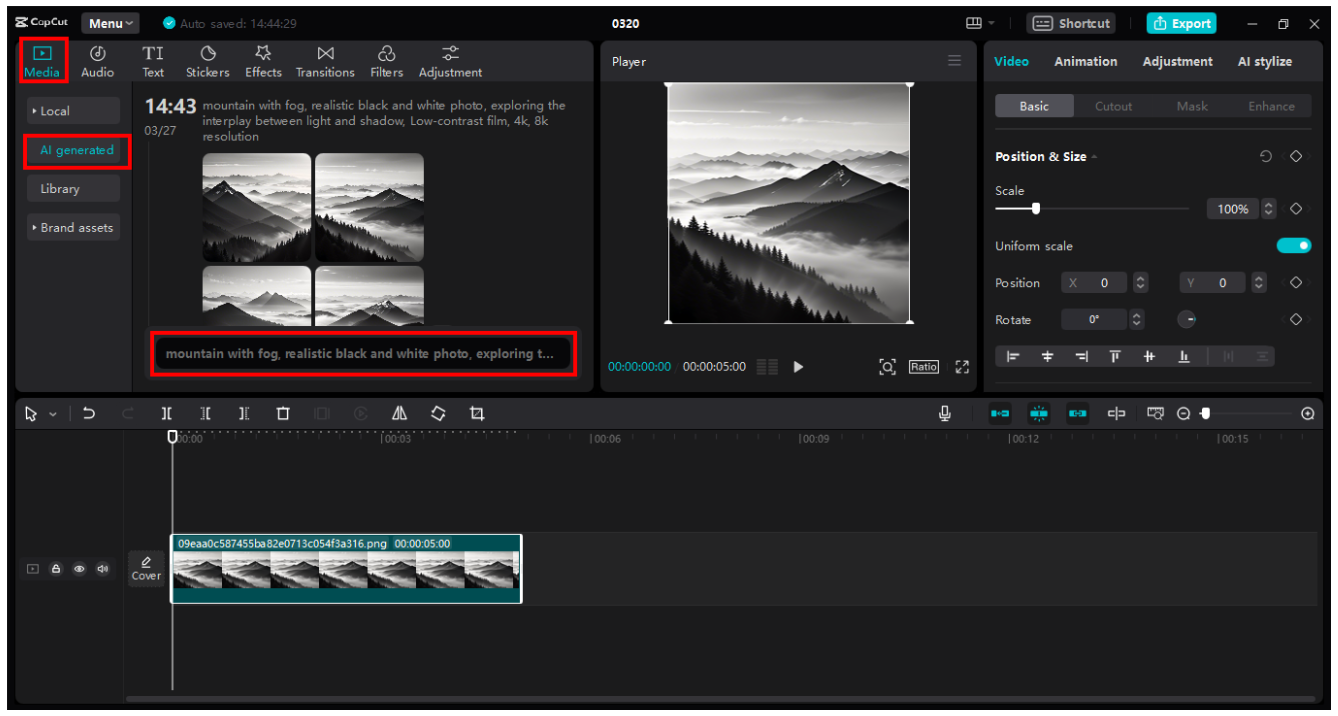Adjust the Scale percentage stepper
Screen dimensions: 1338x716
(1269, 209)
